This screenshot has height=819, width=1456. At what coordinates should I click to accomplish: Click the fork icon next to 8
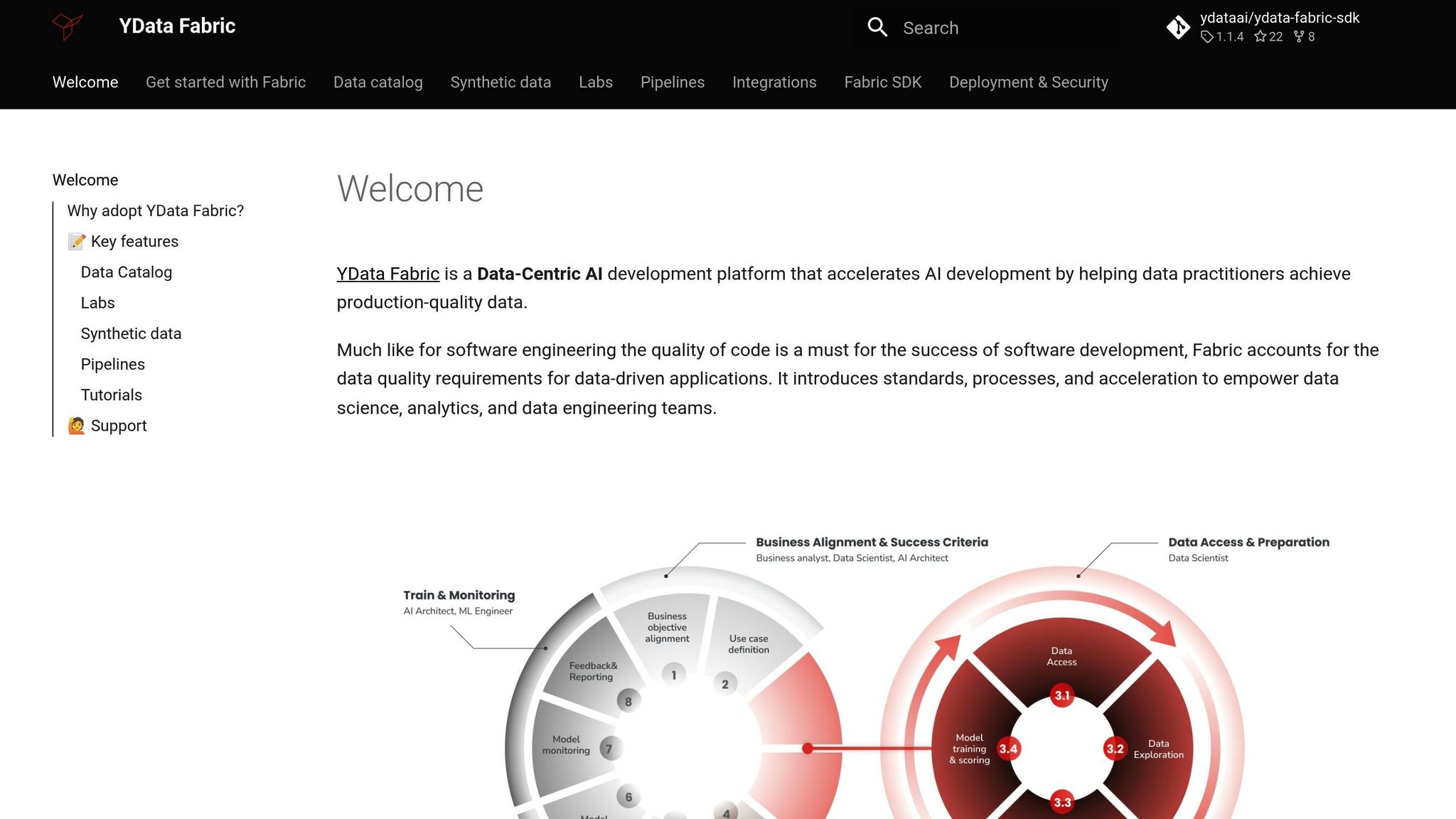point(1298,37)
